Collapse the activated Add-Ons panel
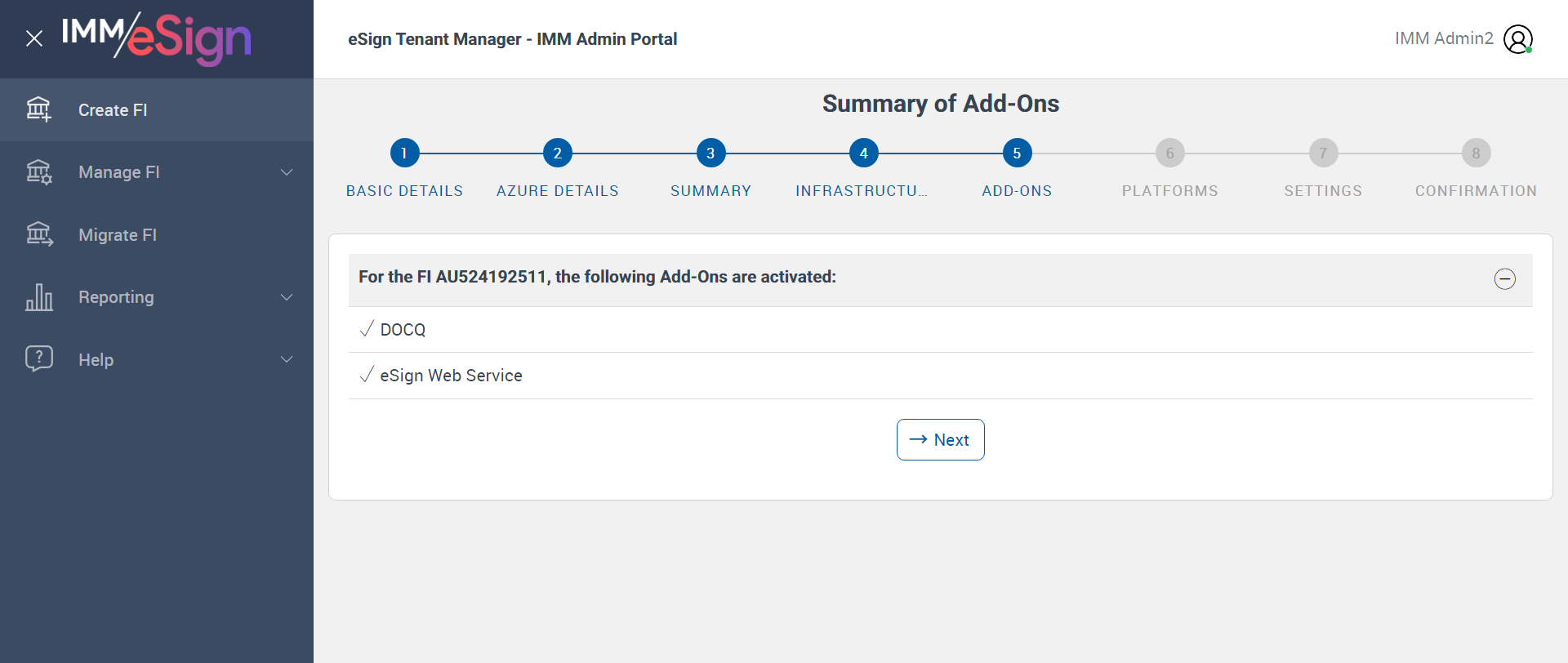 (x=1504, y=279)
